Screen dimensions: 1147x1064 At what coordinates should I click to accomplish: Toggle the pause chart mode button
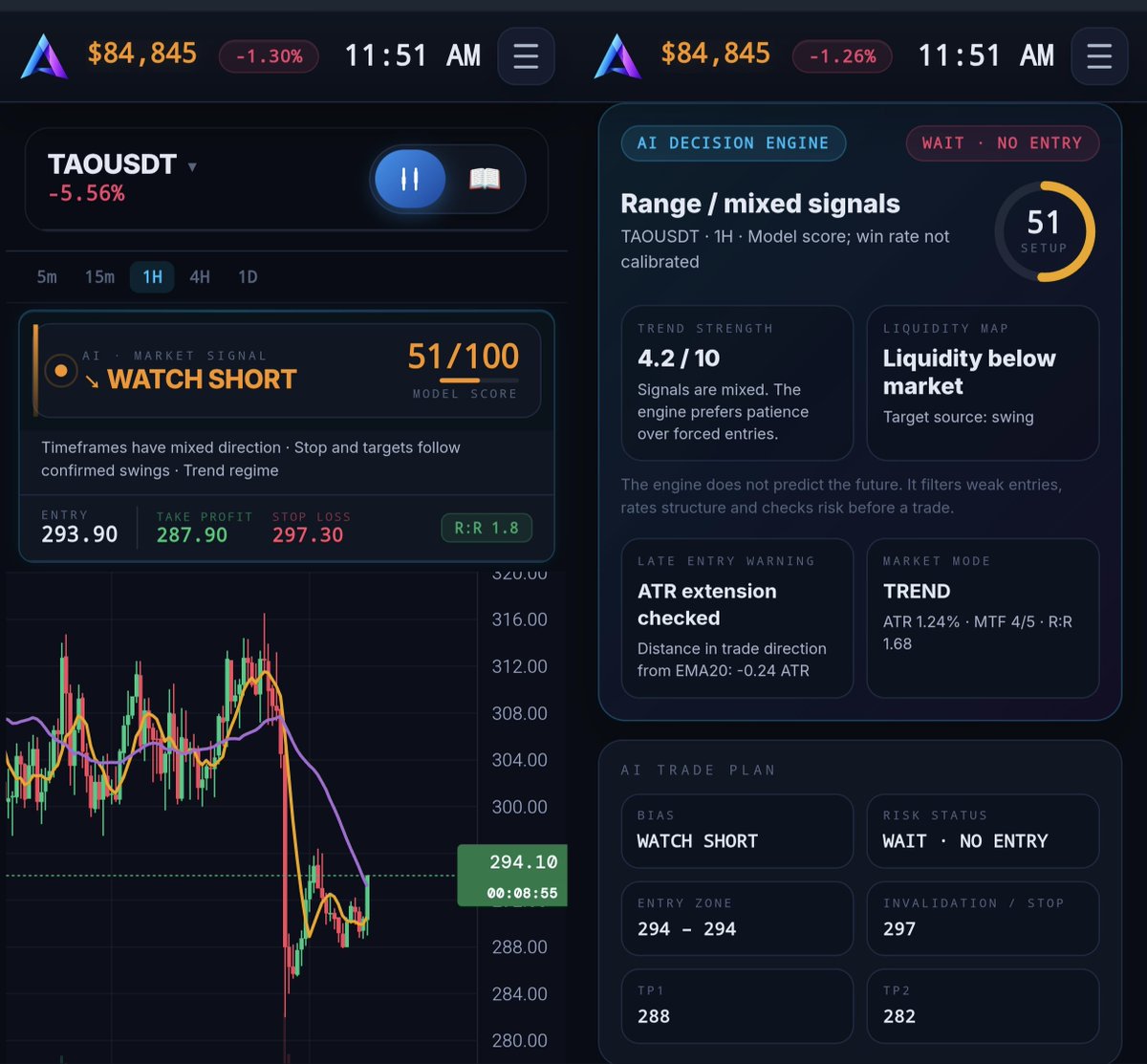point(410,179)
